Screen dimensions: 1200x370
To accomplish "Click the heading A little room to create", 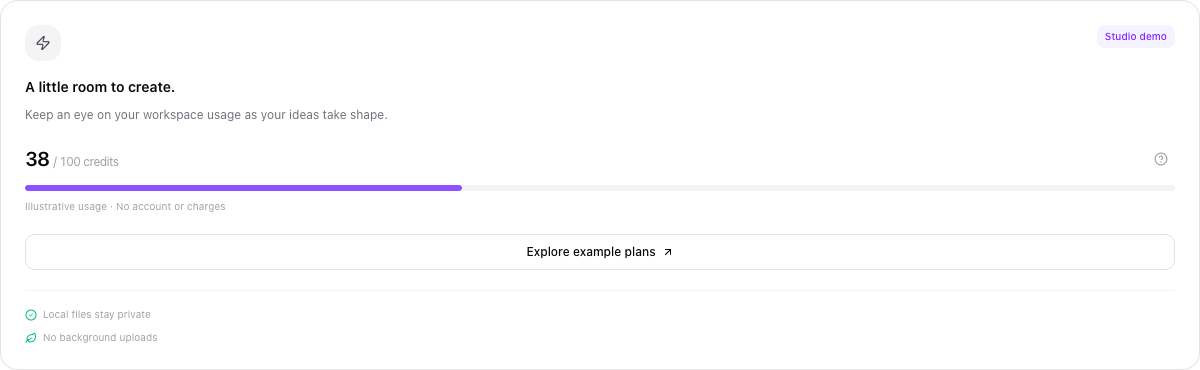I will click(100, 87).
